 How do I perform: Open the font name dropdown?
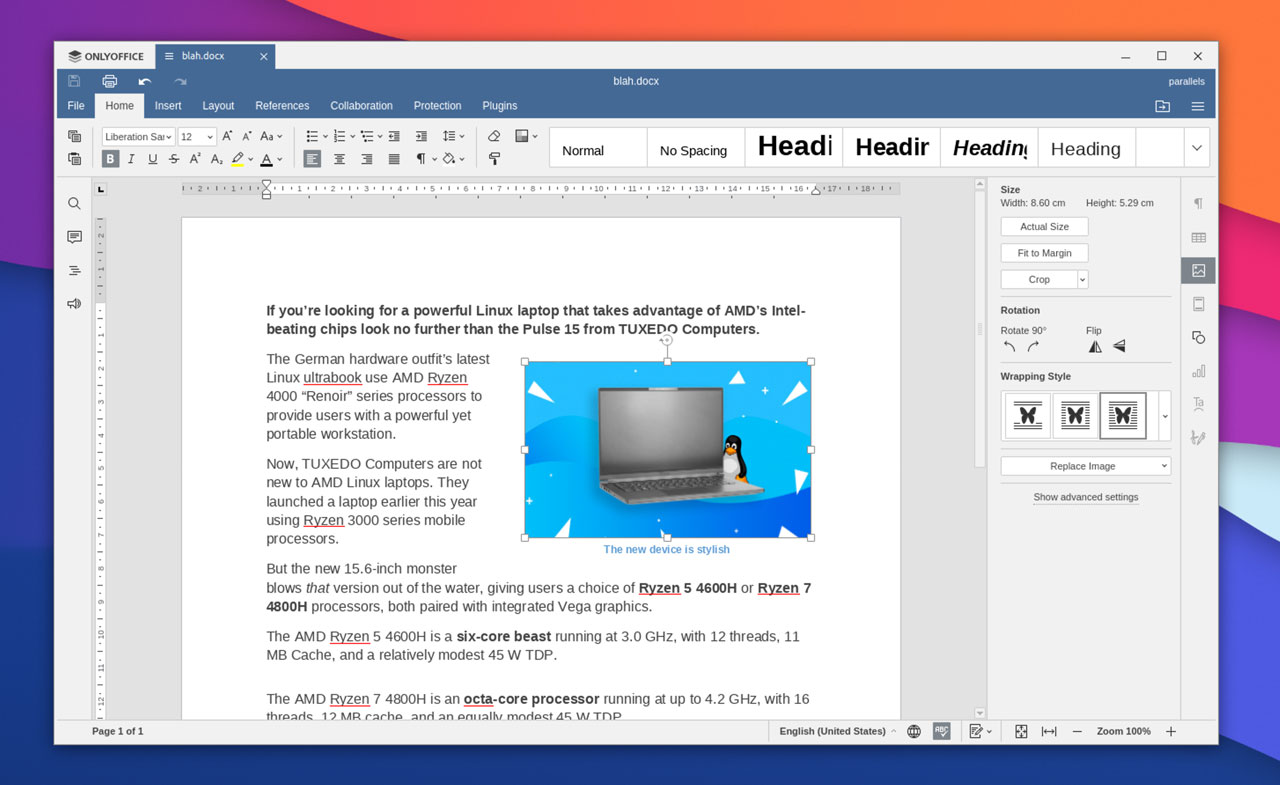click(169, 137)
